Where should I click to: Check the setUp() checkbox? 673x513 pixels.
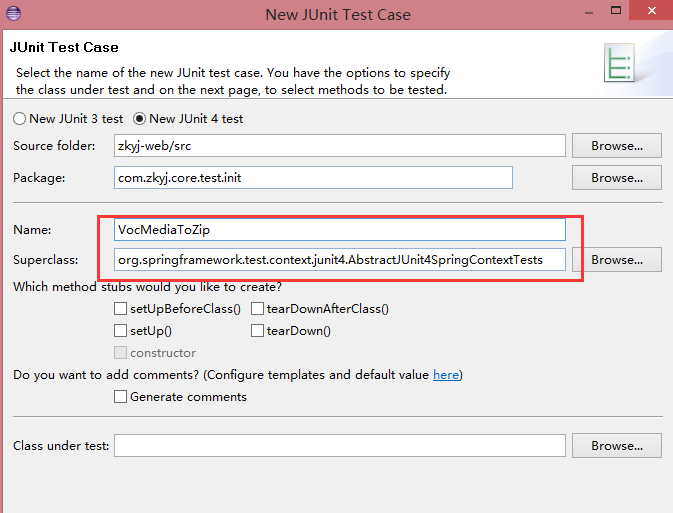(121, 330)
